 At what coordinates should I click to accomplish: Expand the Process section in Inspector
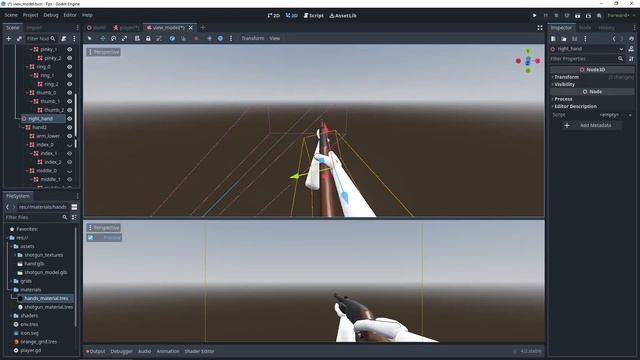coord(563,99)
